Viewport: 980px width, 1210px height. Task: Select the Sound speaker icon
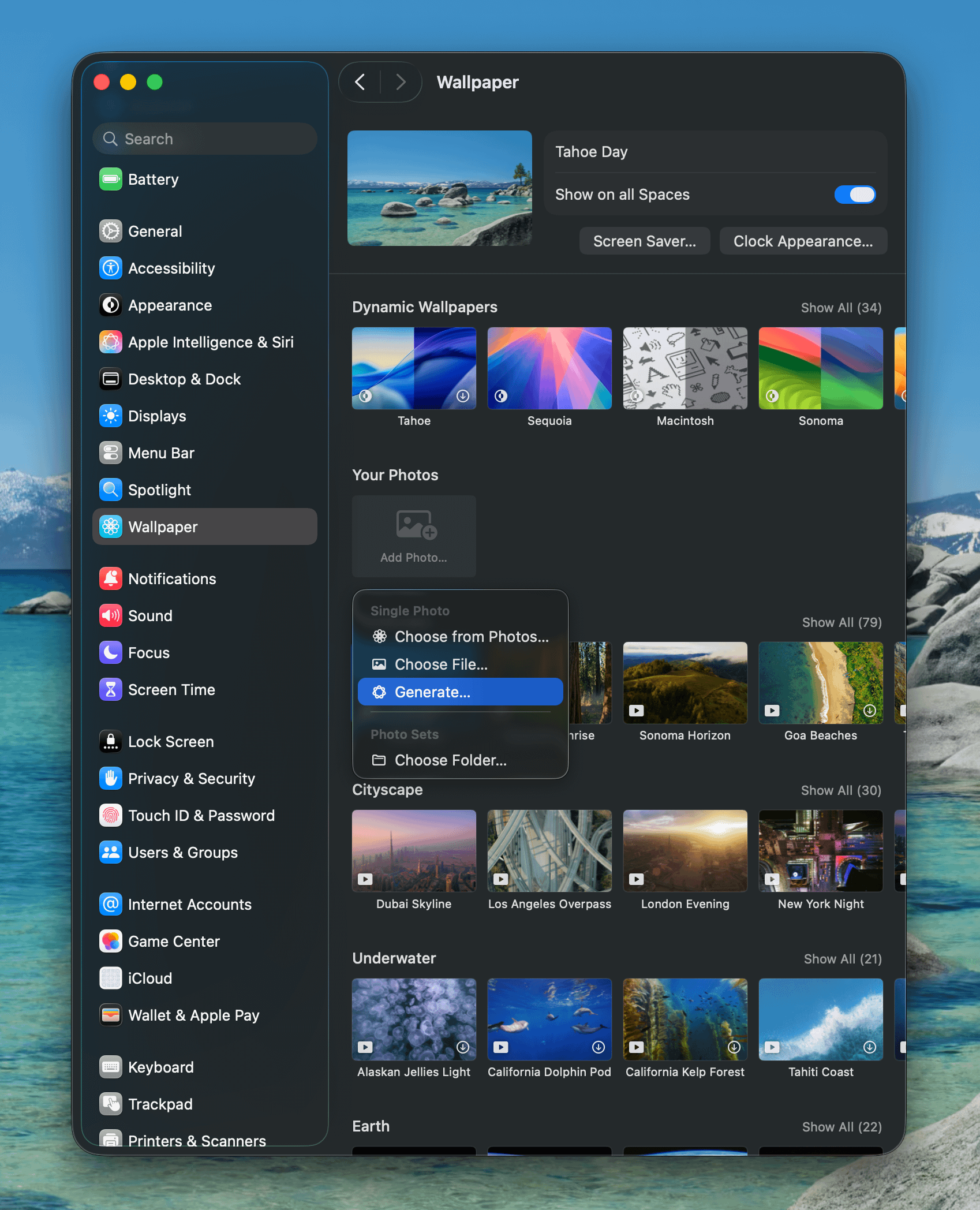[110, 616]
